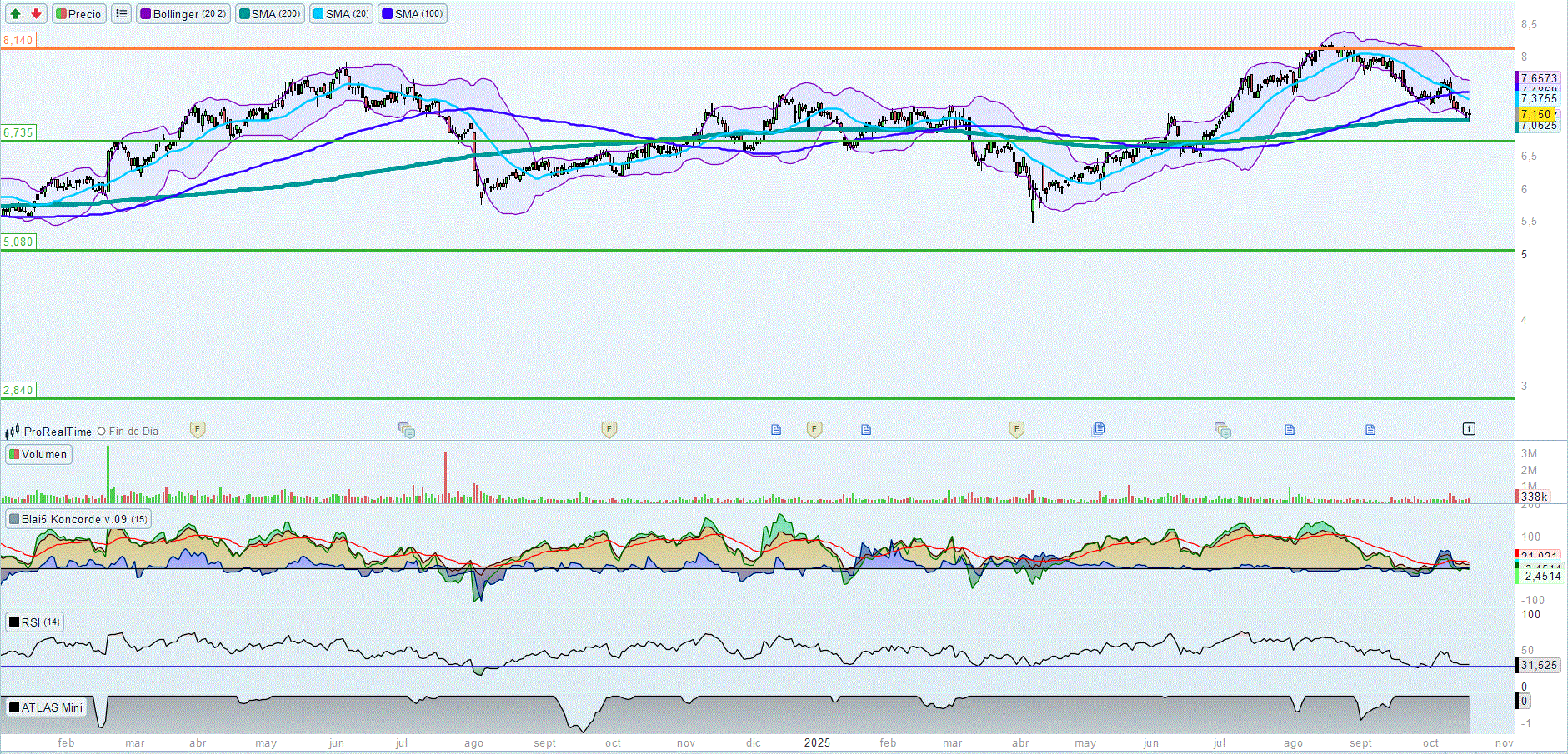The image size is (1568, 754).
Task: Open the Precio settings button
Action: pyautogui.click(x=79, y=14)
